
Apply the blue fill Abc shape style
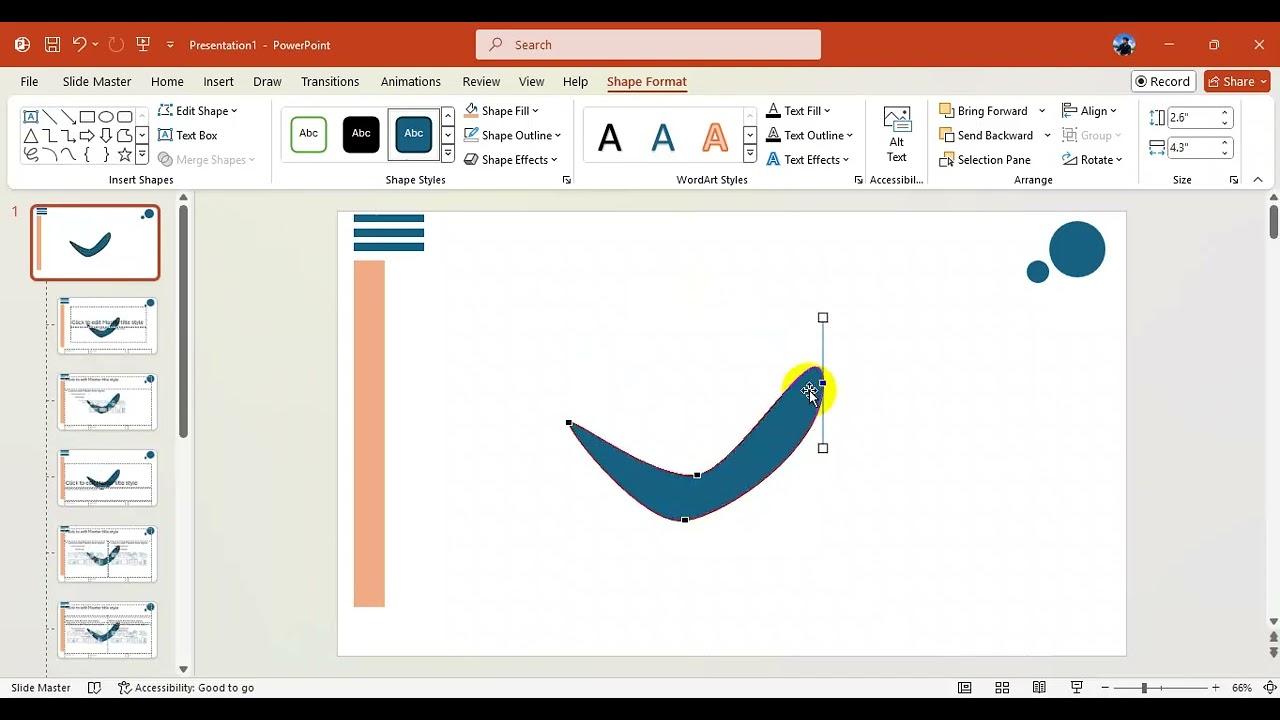click(413, 134)
